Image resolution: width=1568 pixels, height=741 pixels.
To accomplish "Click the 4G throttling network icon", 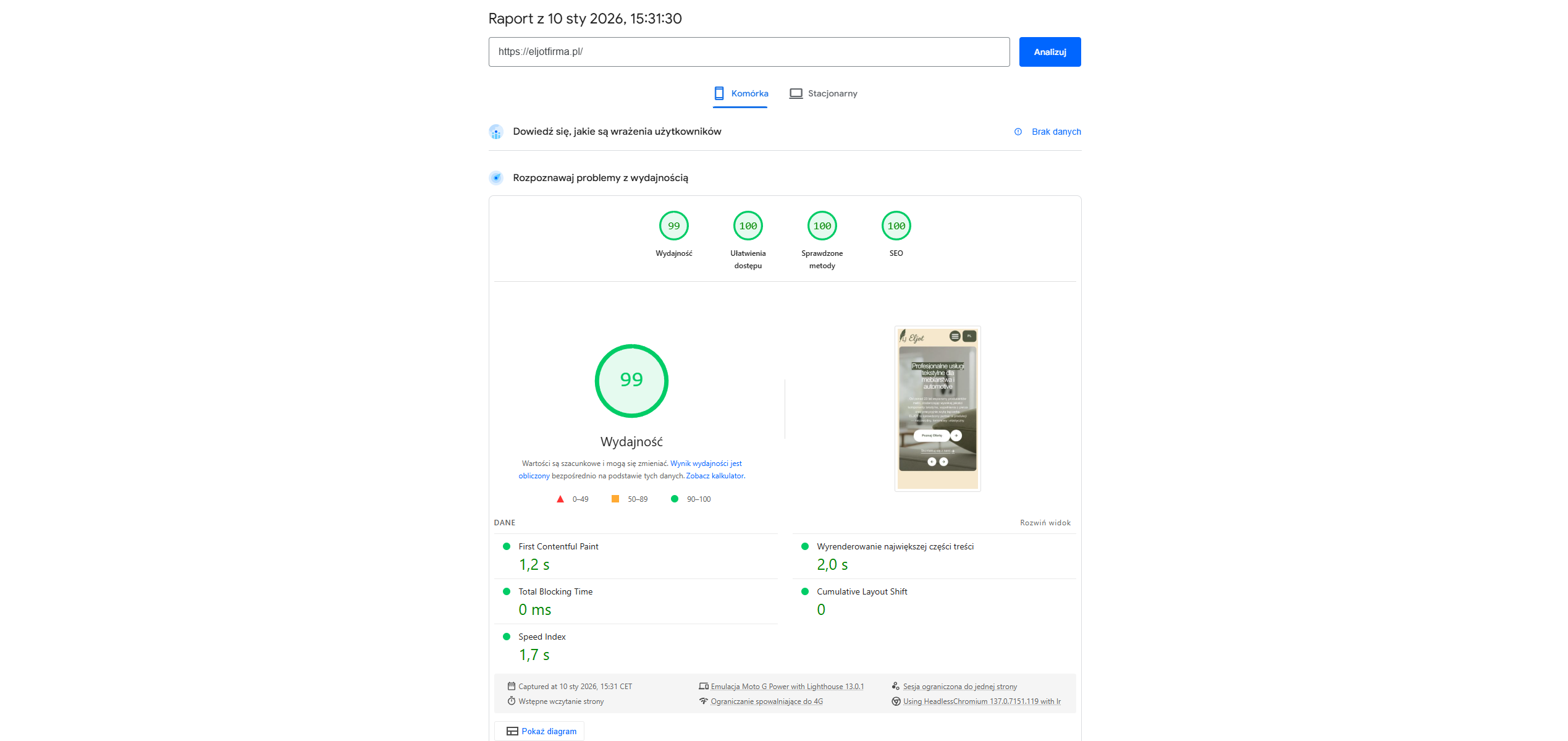I will coord(703,701).
